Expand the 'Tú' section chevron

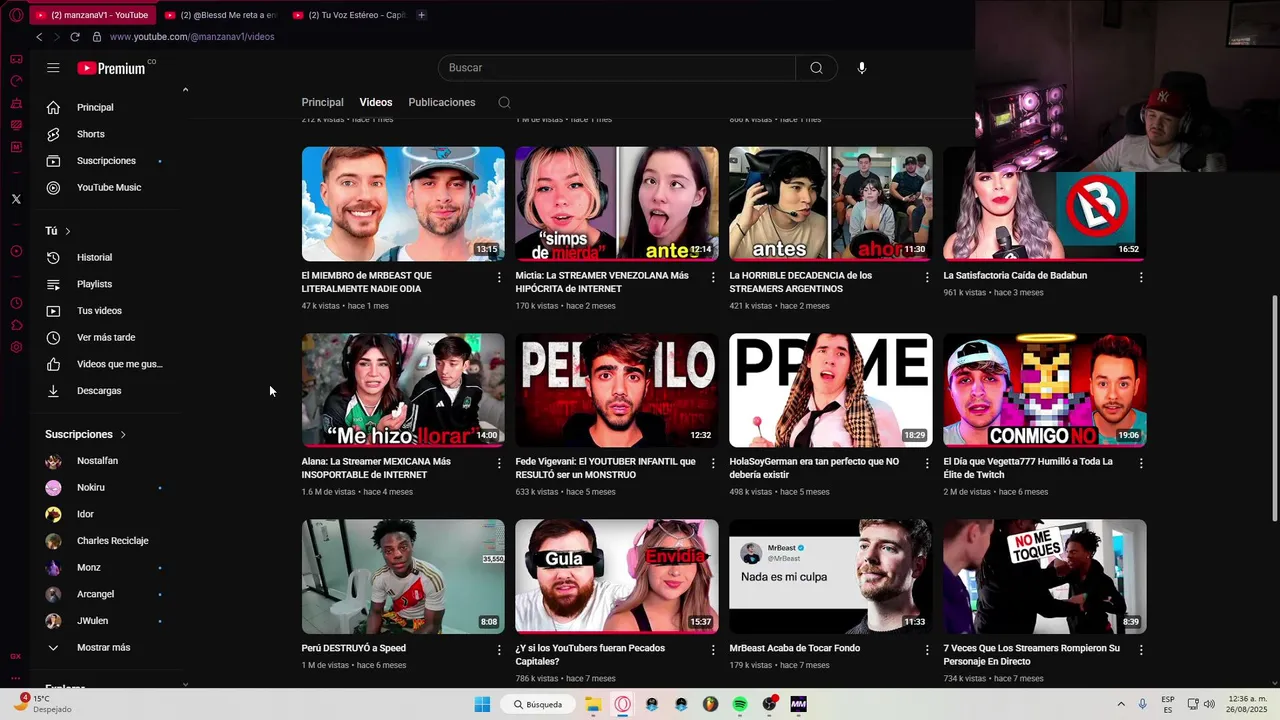pos(68,231)
